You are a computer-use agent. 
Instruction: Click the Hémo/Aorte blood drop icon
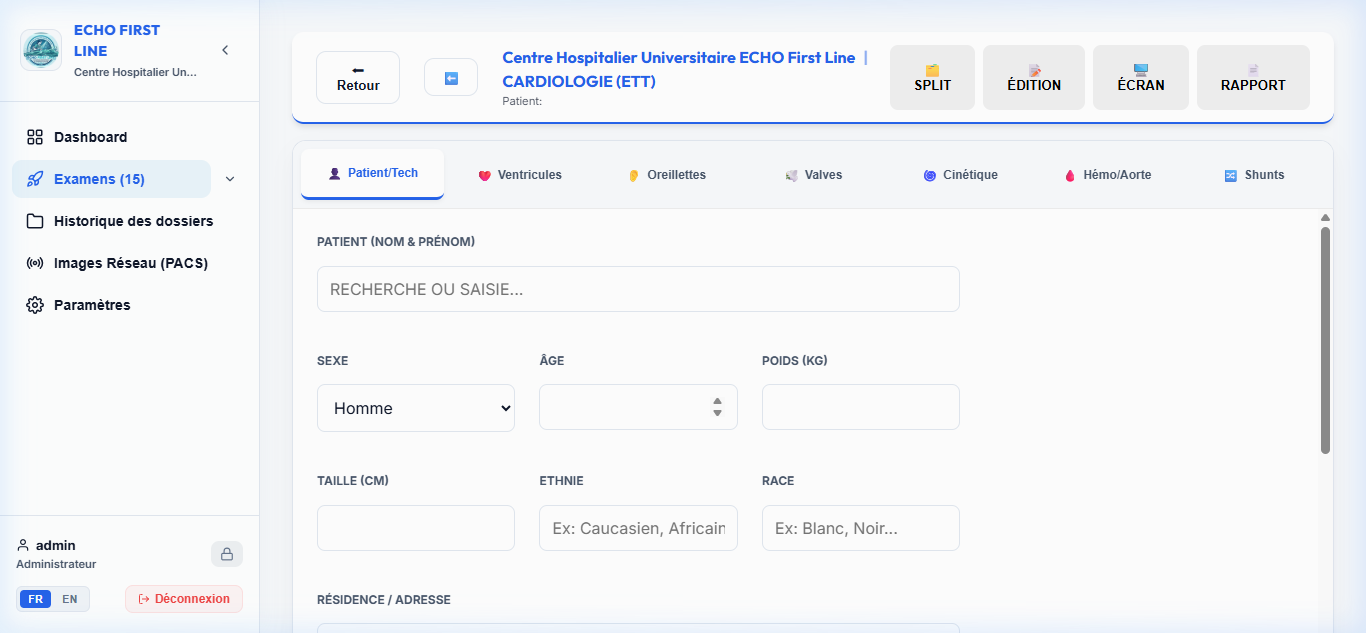pos(1070,175)
